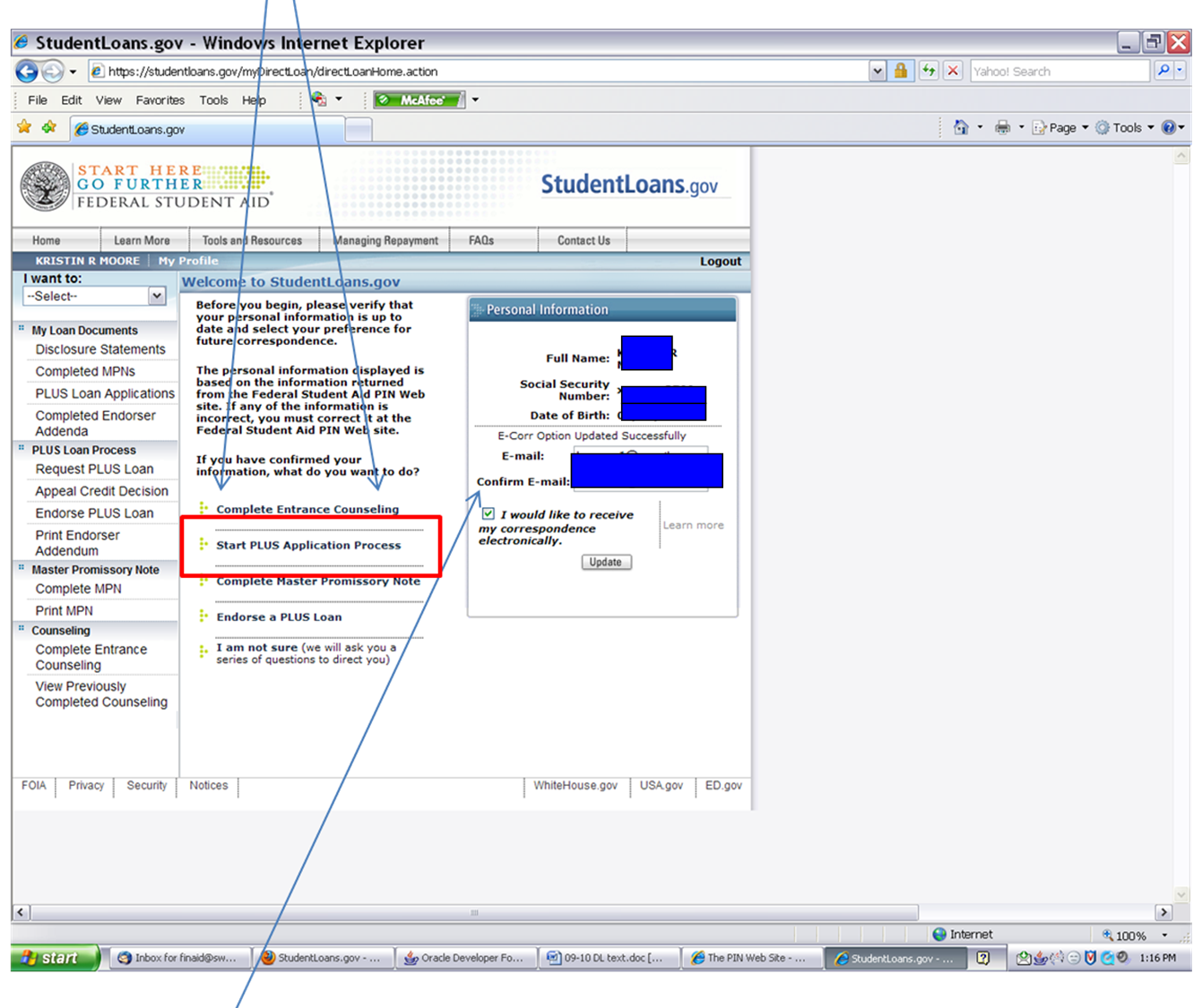Screen dimensions: 1193x1008
Task: Click the E-mail input field
Action: pos(640,455)
